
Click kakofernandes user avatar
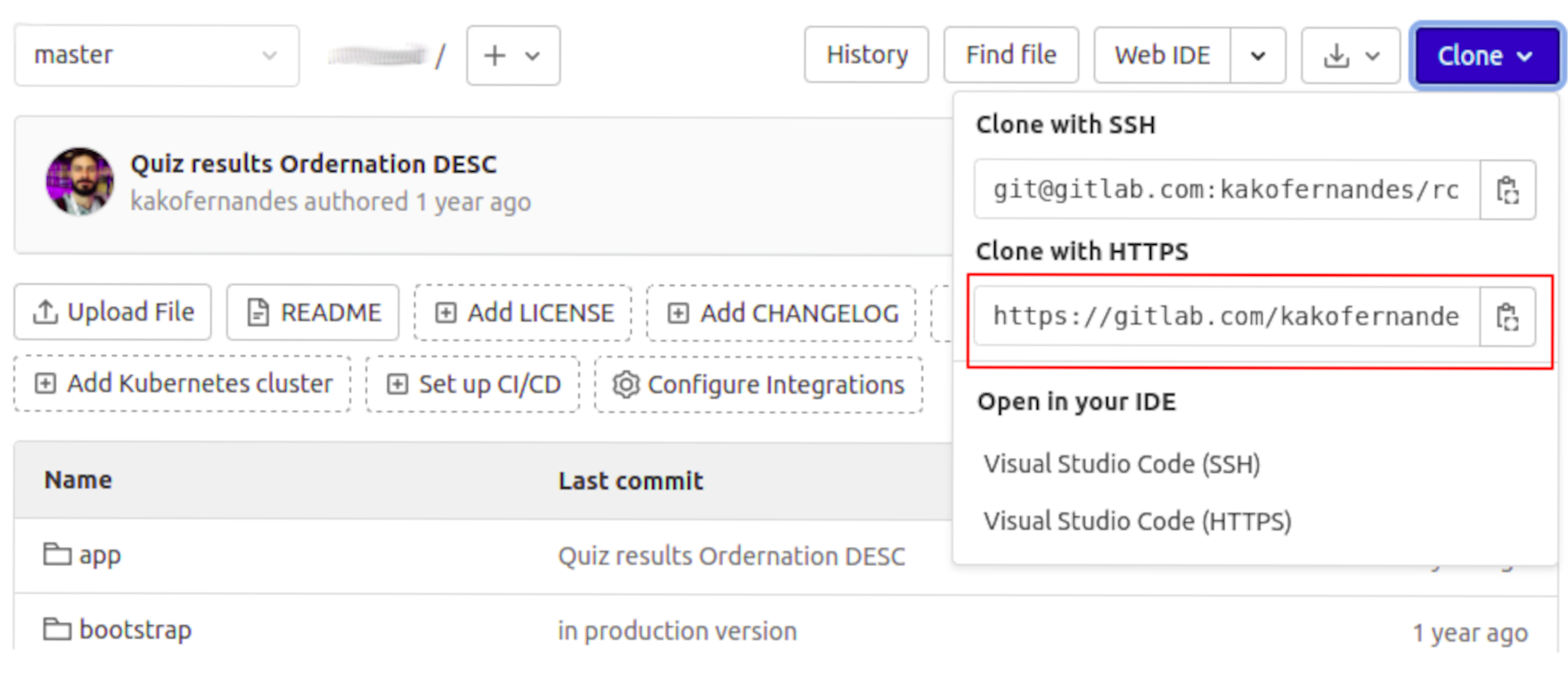click(80, 183)
